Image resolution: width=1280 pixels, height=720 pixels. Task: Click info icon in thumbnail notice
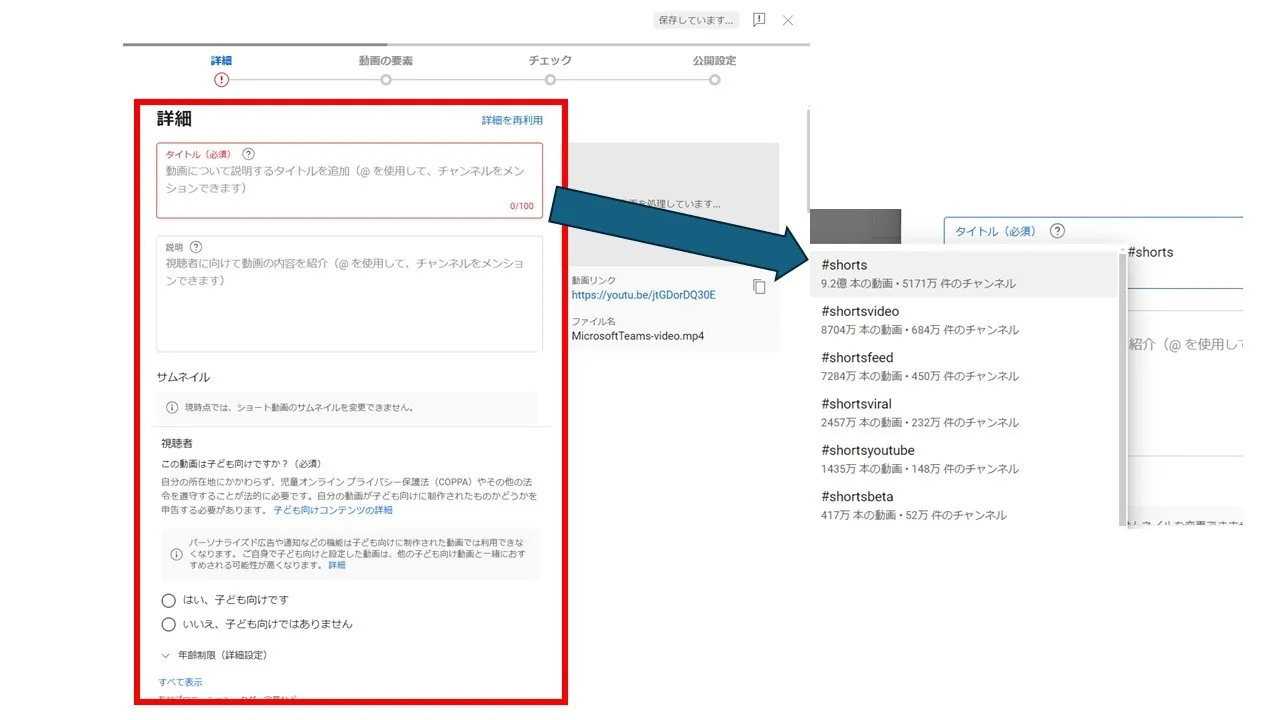[172, 408]
